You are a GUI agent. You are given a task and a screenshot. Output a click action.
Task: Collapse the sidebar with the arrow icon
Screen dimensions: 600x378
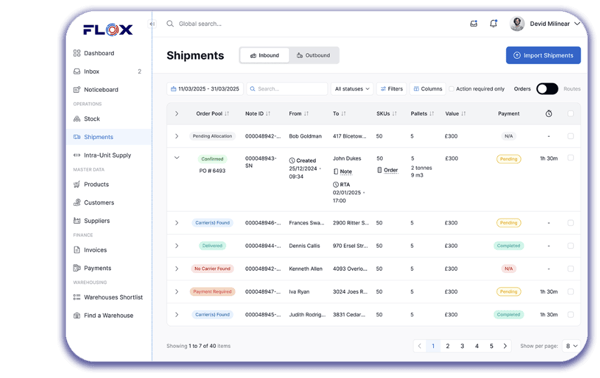pos(152,24)
